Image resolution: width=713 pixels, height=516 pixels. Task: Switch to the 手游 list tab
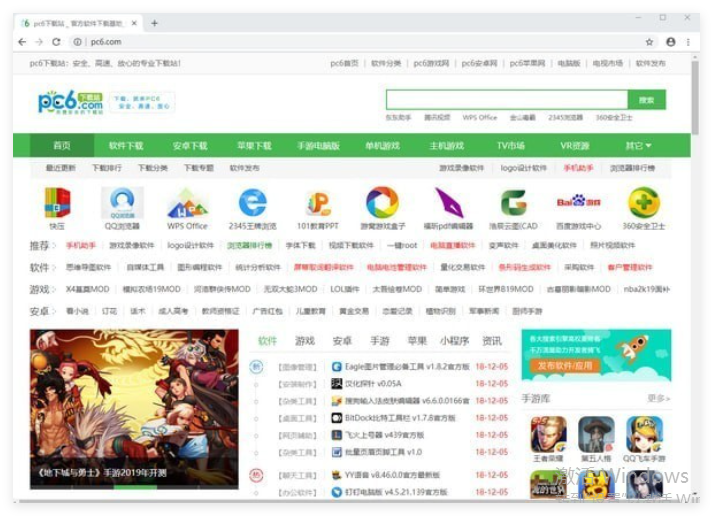tap(380, 341)
